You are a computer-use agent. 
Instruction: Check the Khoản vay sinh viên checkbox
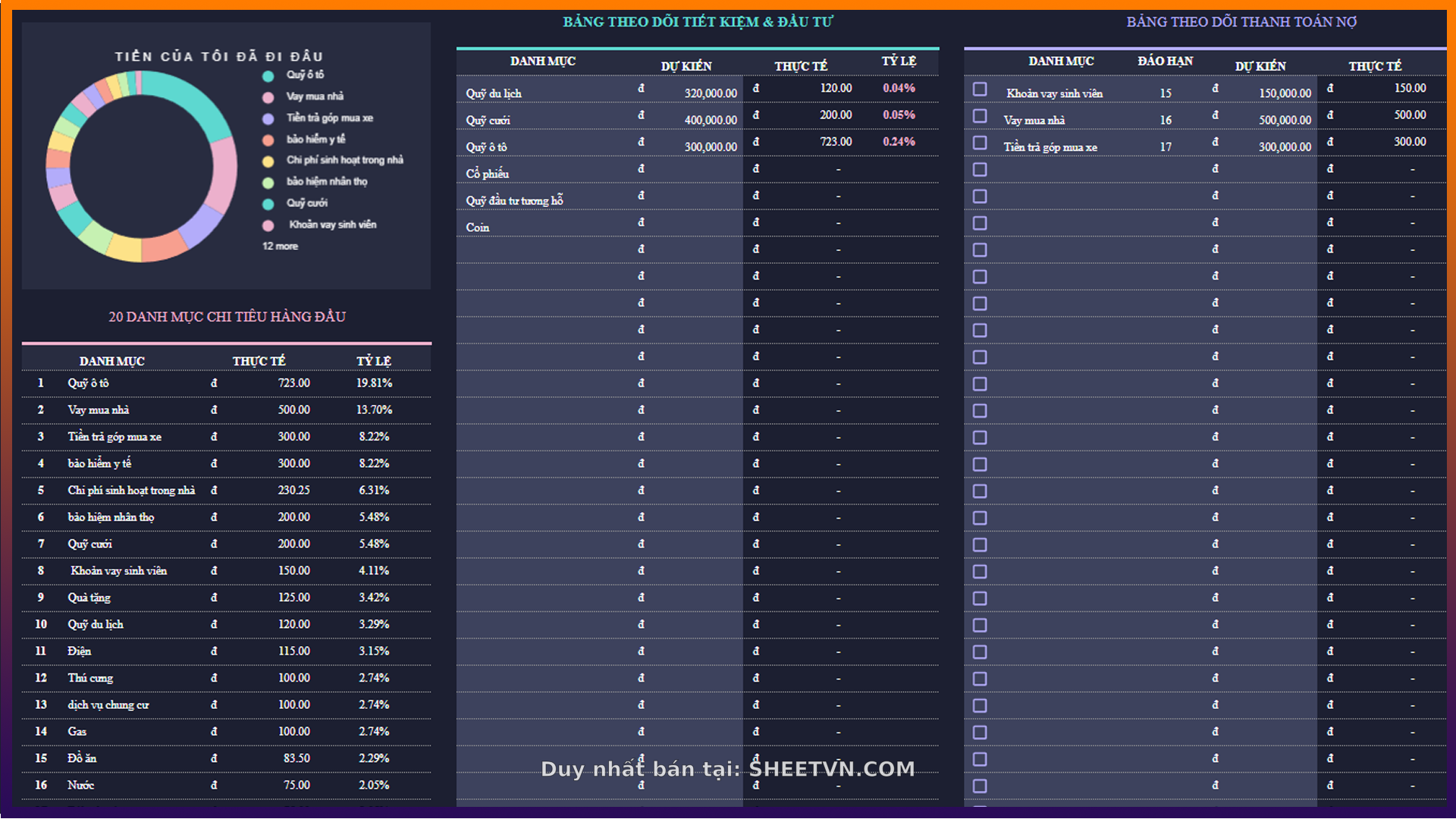980,89
